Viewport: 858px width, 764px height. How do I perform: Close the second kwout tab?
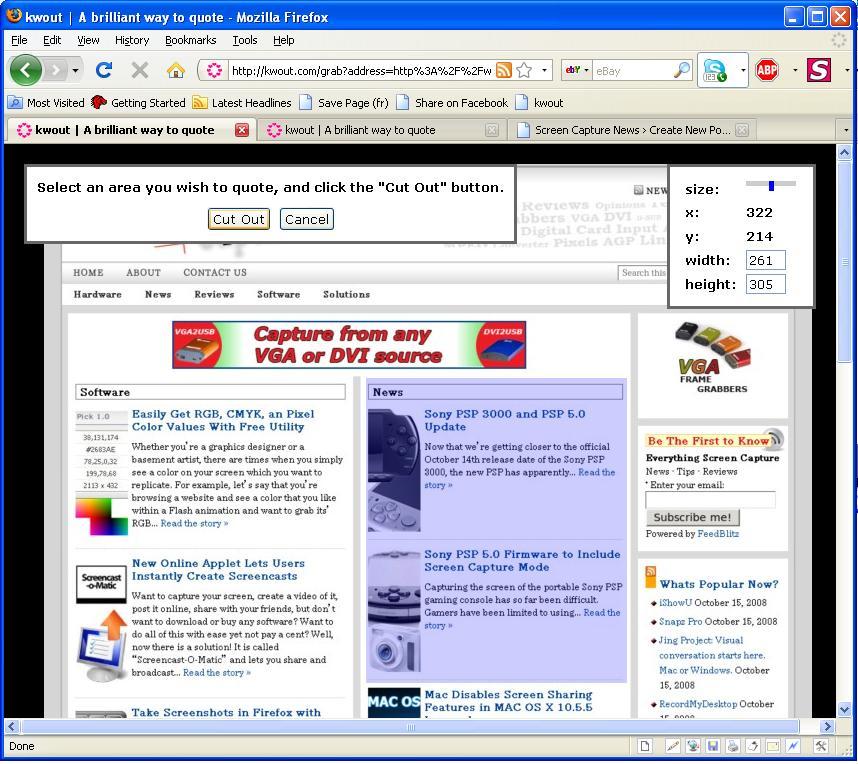click(x=492, y=130)
